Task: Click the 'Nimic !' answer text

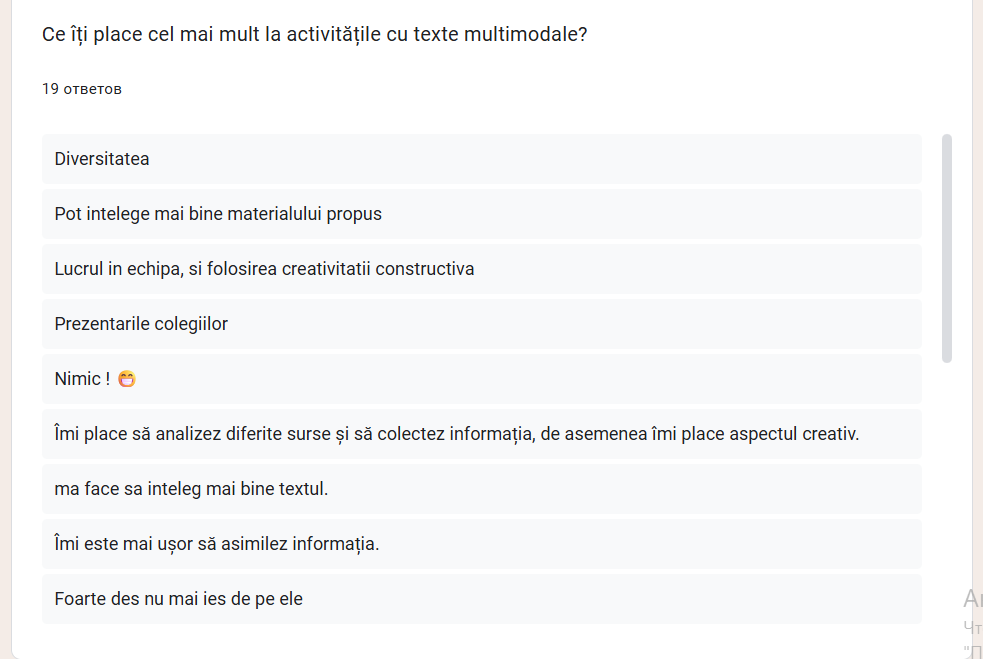Action: click(x=82, y=379)
